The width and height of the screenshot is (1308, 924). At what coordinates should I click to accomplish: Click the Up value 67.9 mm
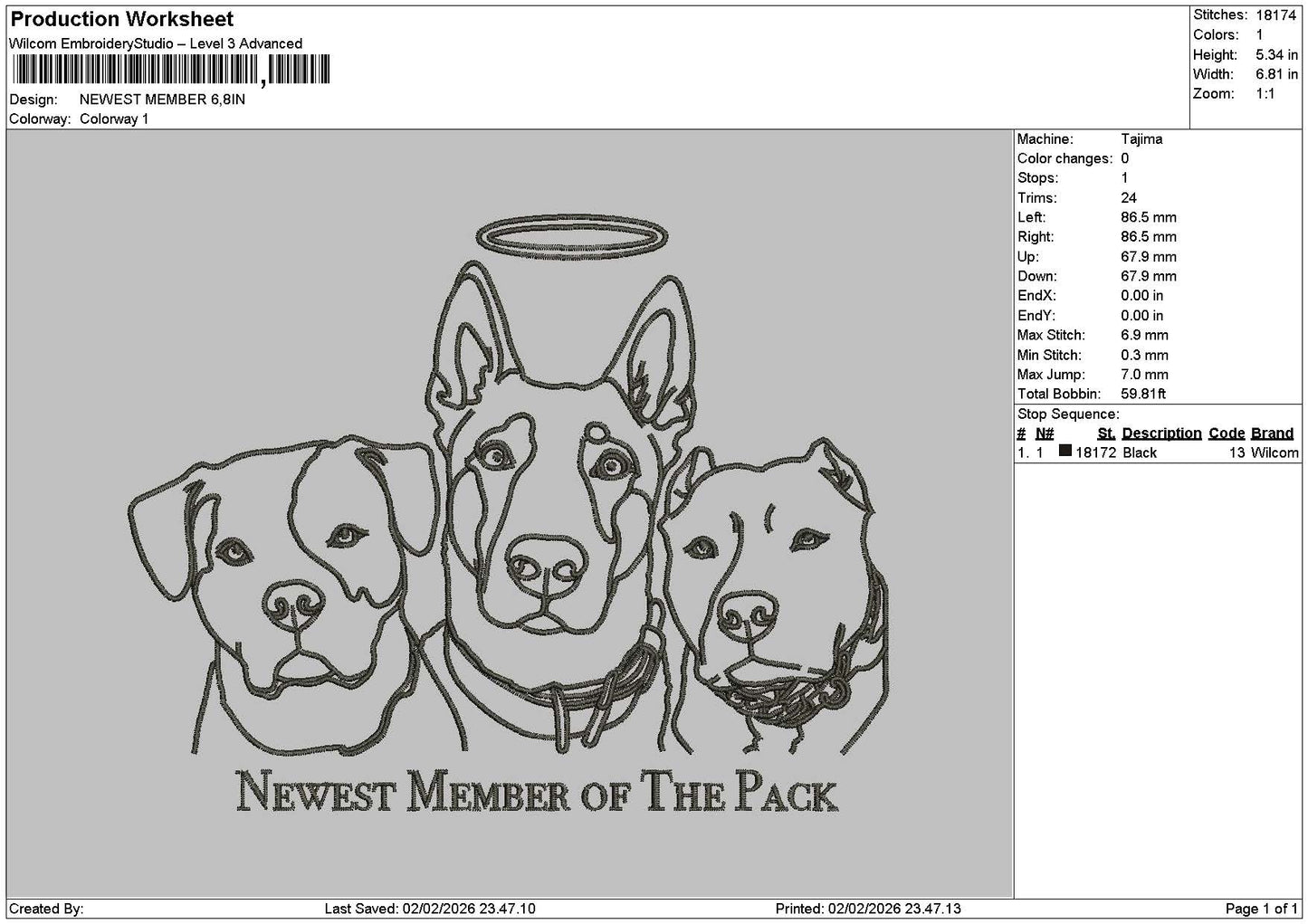1149,257
